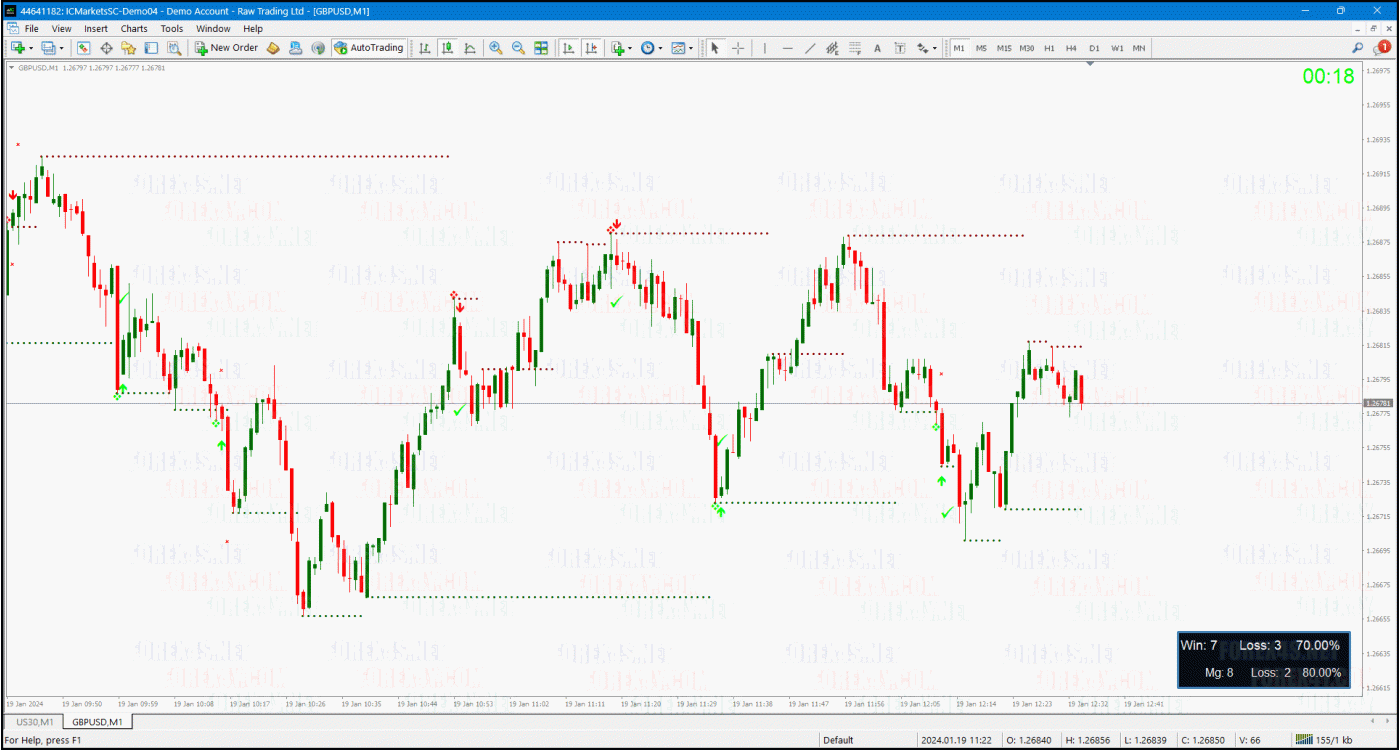
Task: Toggle chart Auto Scroll
Action: coord(569,48)
